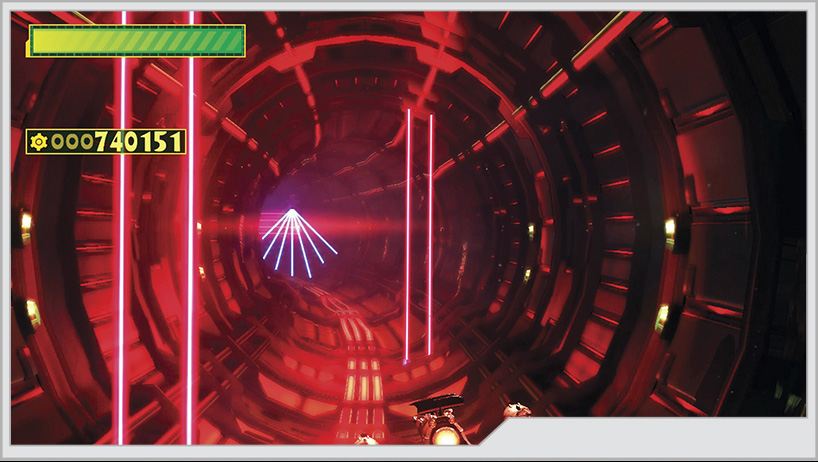Click the blue-white fan-shaped targeting reticle
The image size is (818, 462).
pos(299,242)
